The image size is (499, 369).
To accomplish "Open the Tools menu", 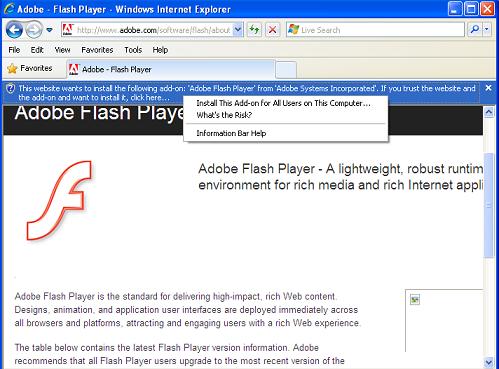I will (x=133, y=50).
